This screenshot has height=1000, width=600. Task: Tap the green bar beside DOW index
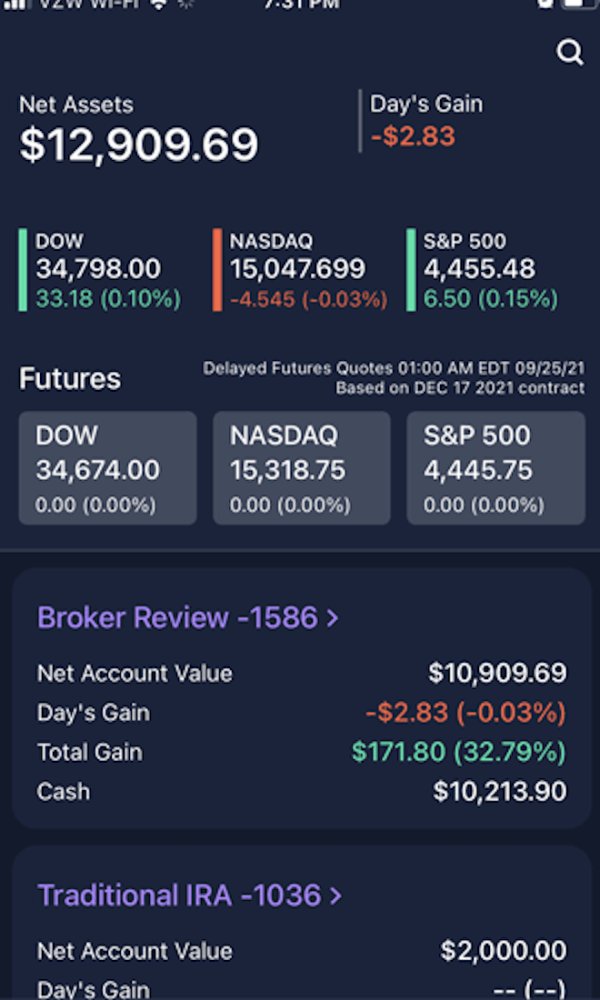(22, 269)
